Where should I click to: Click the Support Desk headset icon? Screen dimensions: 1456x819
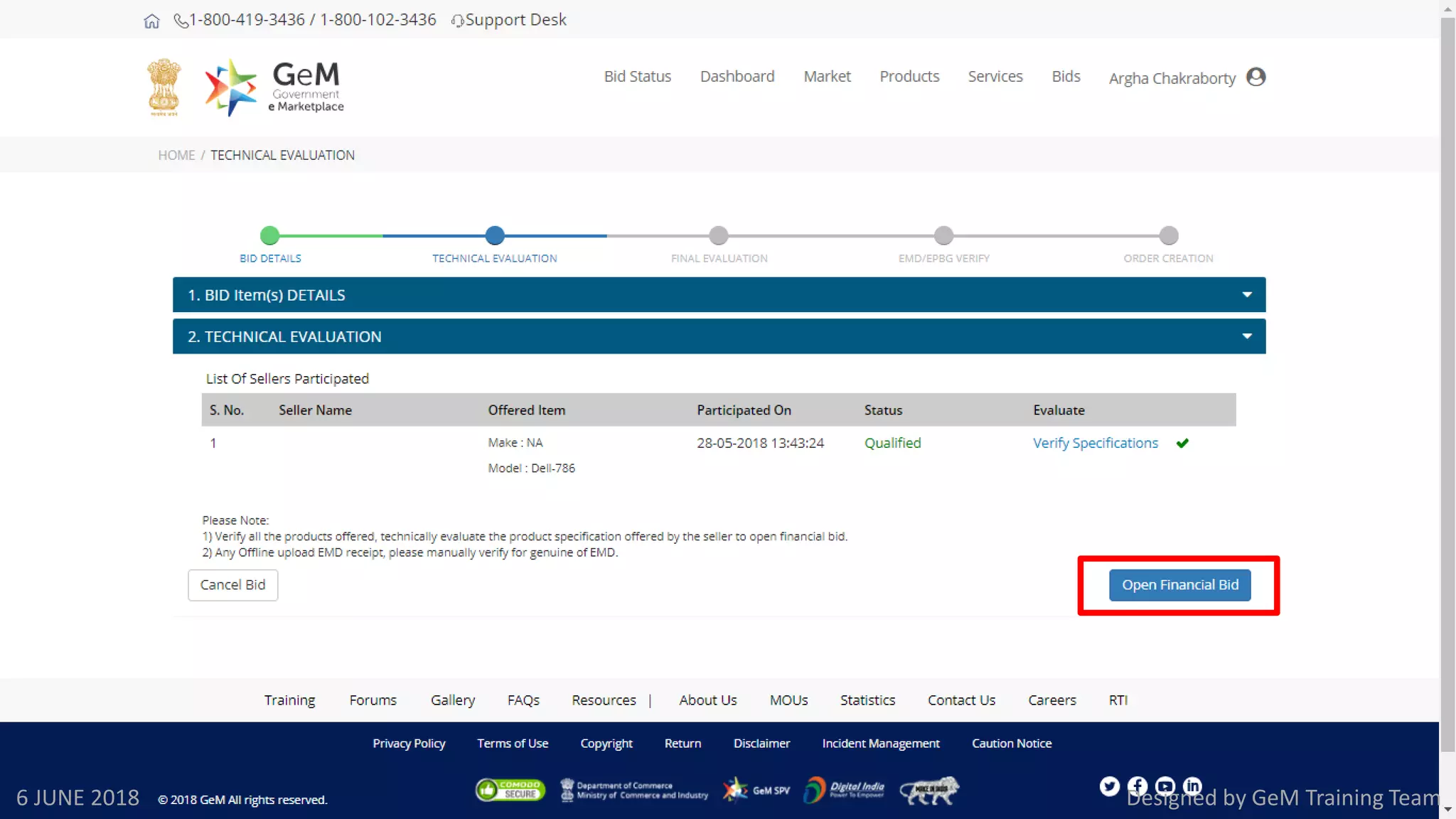tap(457, 21)
